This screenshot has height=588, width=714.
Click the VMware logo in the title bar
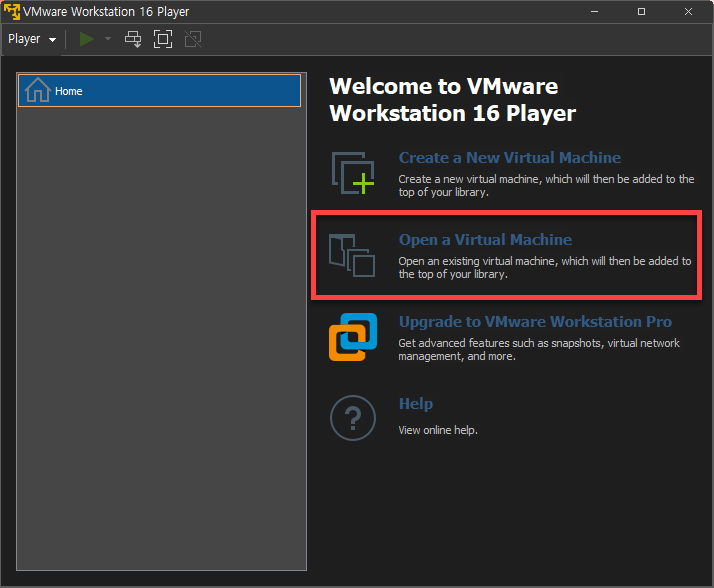coord(12,11)
